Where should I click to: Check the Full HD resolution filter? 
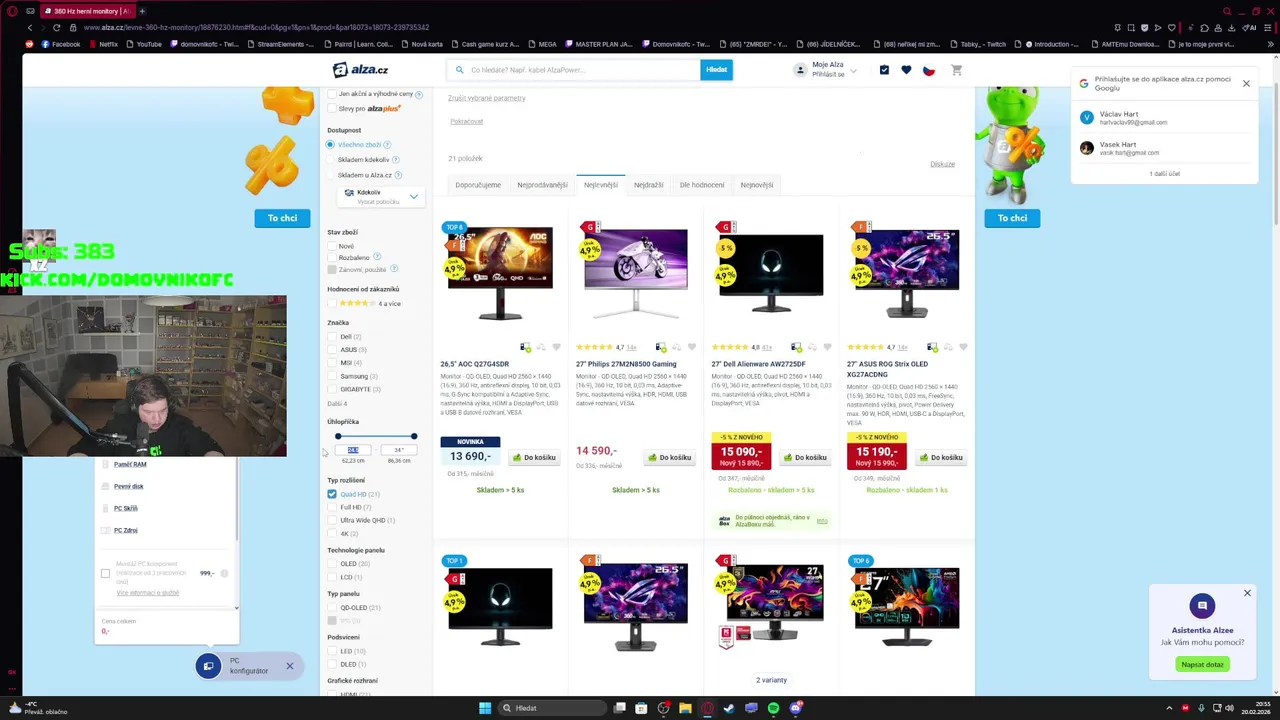tap(332, 507)
